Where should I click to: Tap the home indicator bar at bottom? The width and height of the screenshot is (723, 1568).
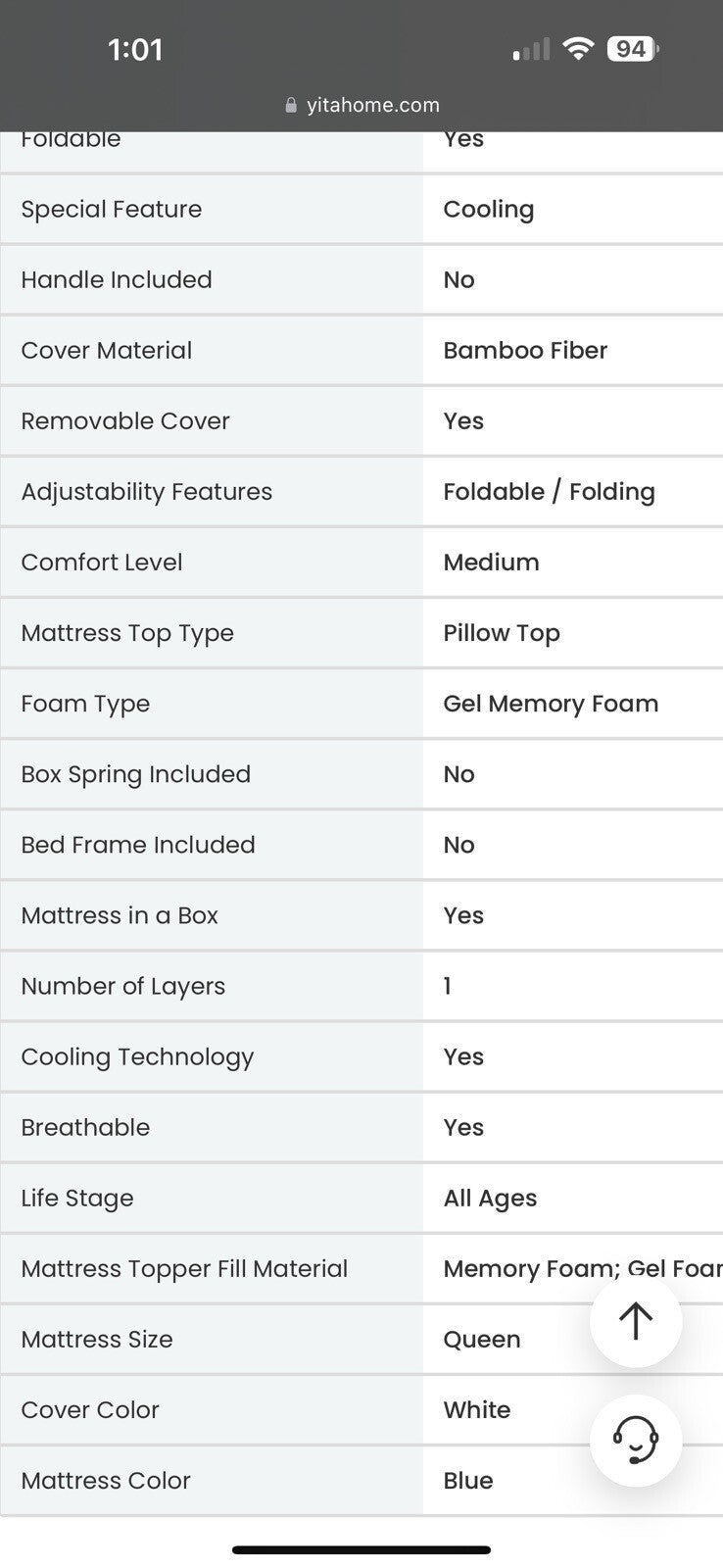[x=361, y=1550]
